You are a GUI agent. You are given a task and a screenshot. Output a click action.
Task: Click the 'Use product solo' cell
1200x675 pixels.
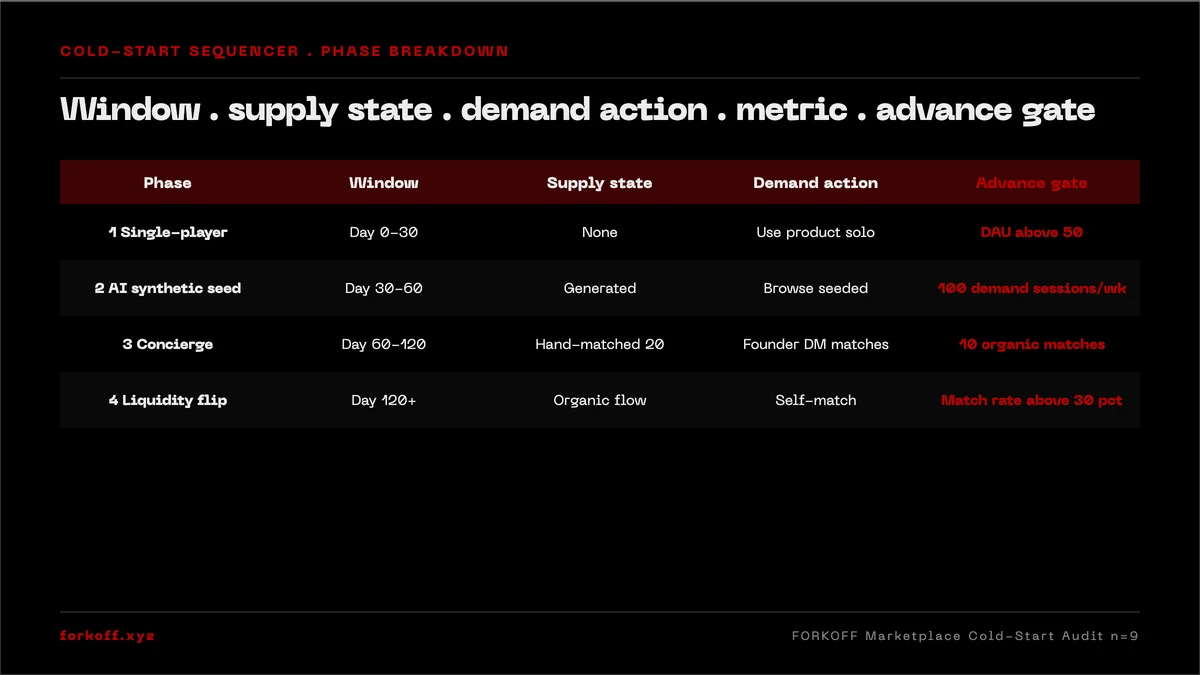(x=816, y=232)
